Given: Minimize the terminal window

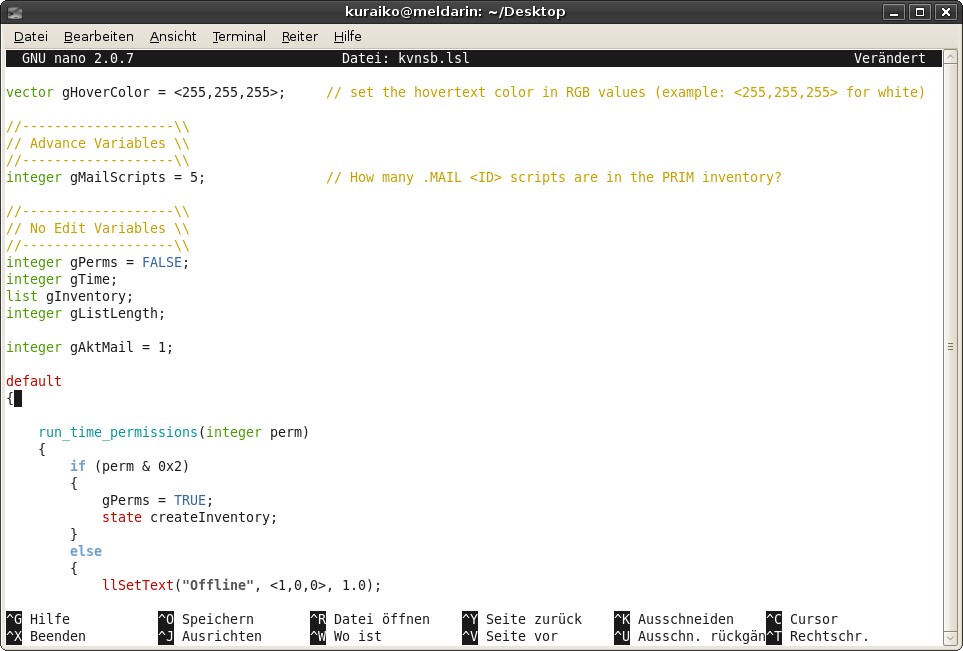Looking at the screenshot, I should click(x=896, y=12).
